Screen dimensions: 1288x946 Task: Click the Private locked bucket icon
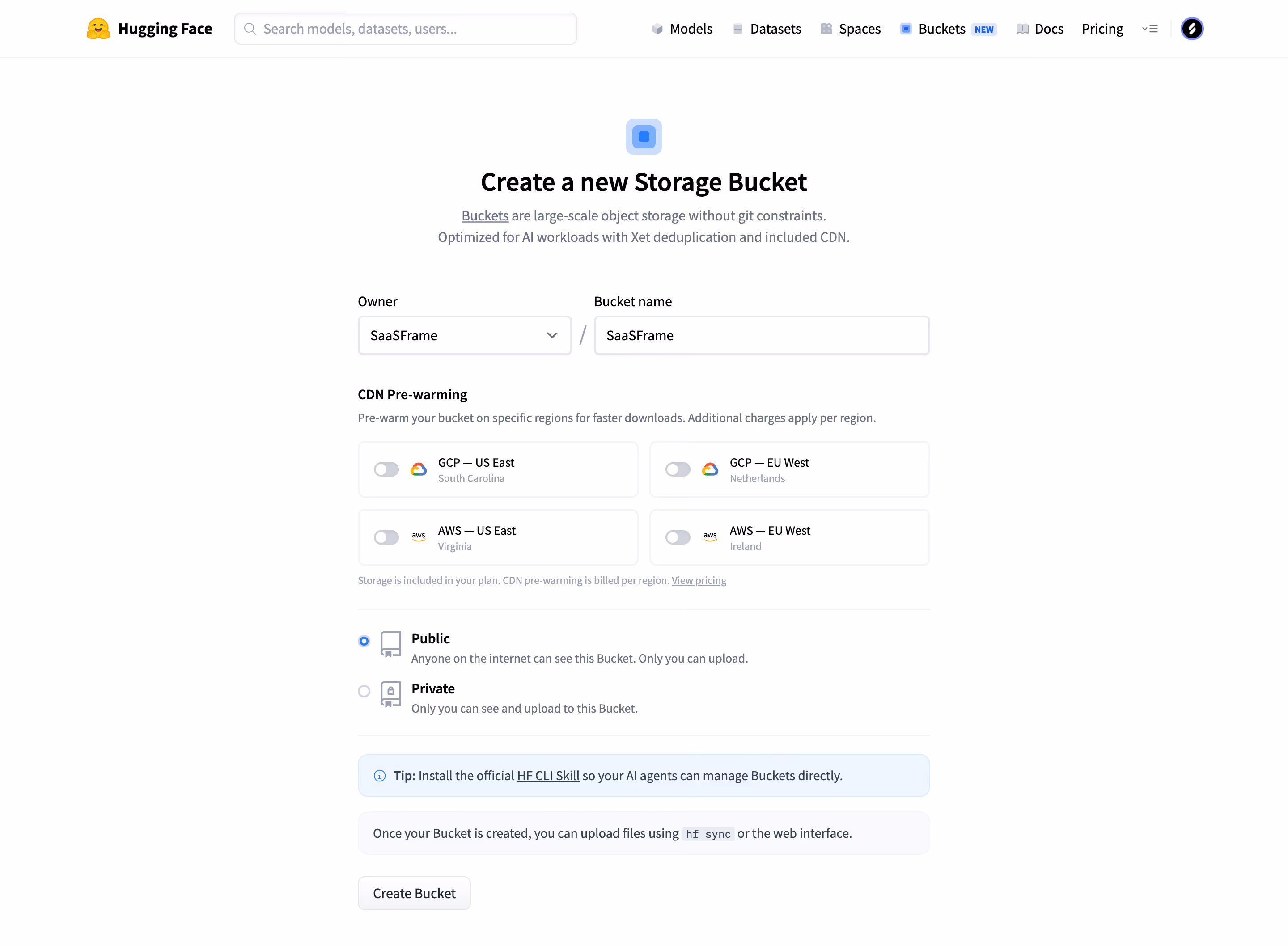point(390,695)
